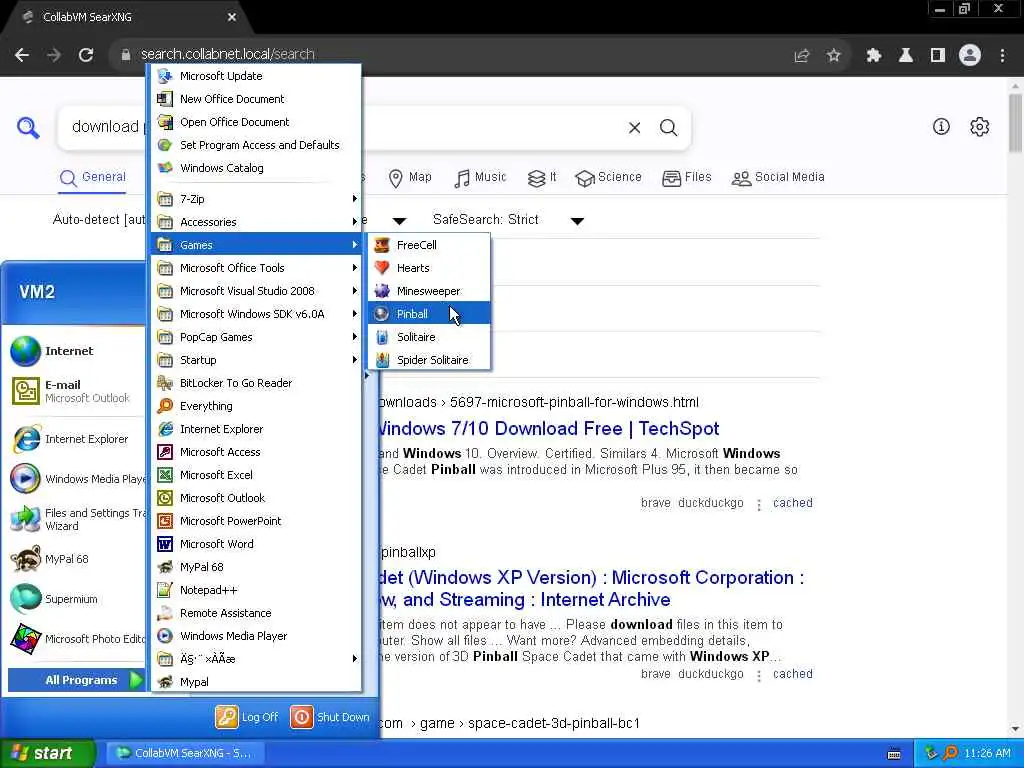This screenshot has width=1024, height=768.
Task: Launch Pinball from the Games submenu
Action: click(x=429, y=314)
